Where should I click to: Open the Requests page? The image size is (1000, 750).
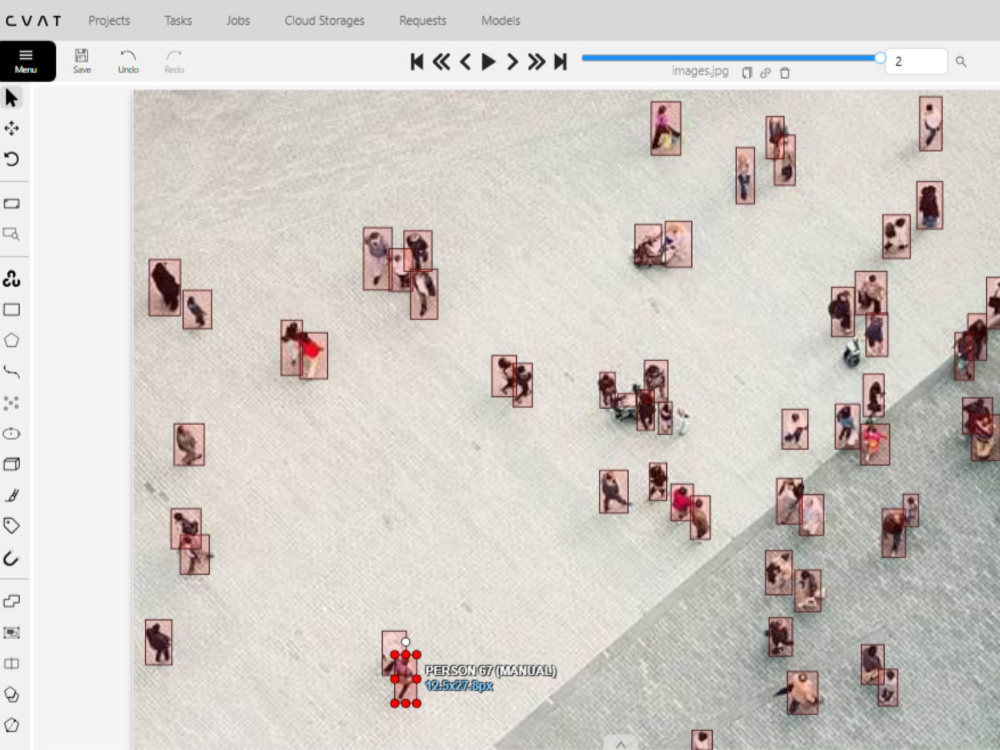click(x=423, y=20)
